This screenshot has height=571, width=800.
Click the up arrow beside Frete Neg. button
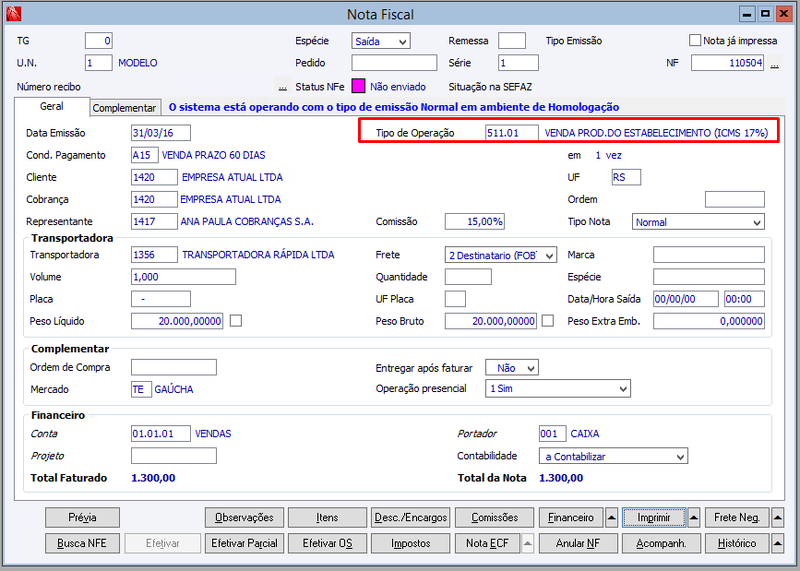pos(778,517)
